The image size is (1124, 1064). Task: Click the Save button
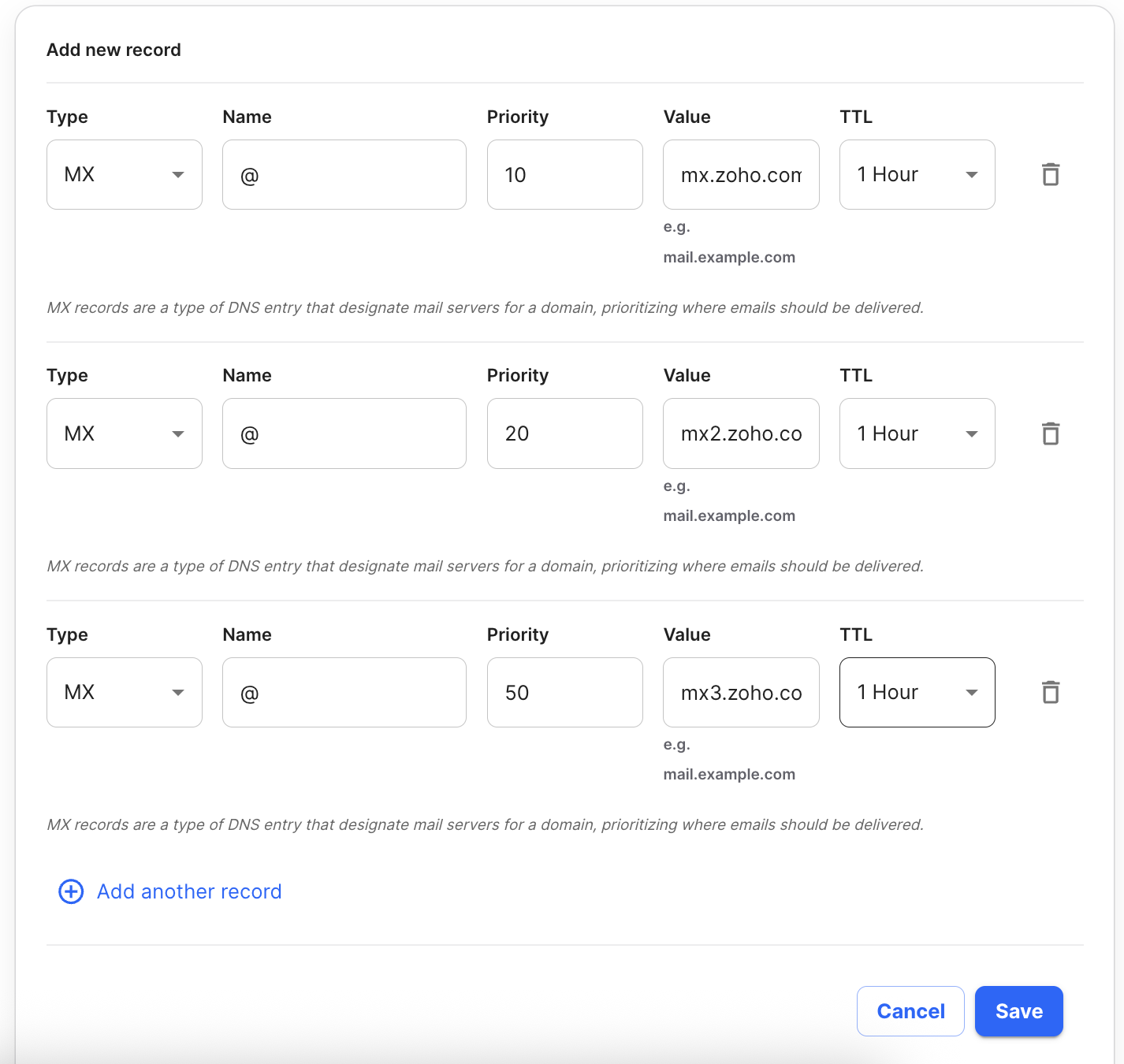click(1019, 1011)
